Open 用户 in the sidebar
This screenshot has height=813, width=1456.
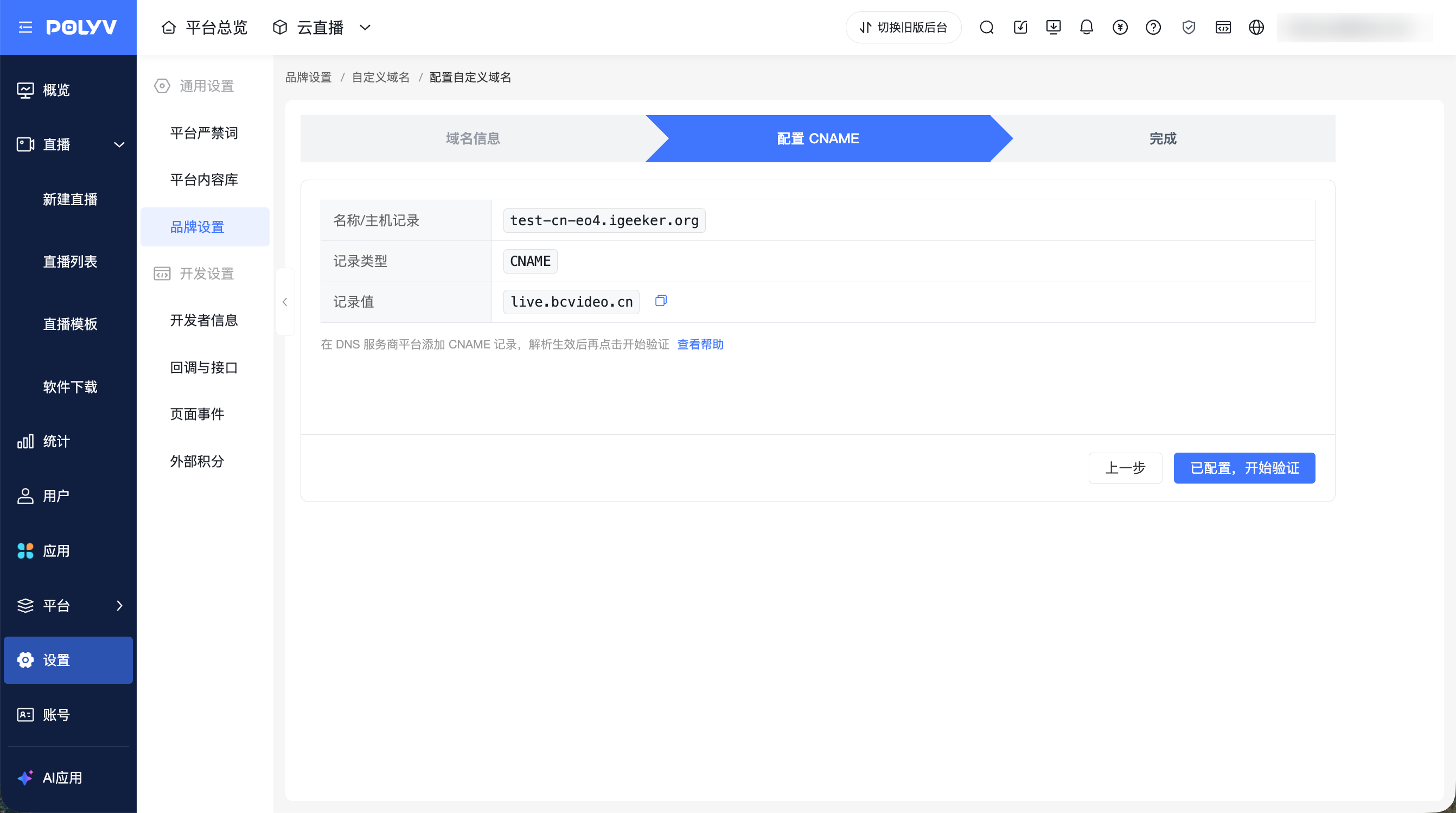[x=68, y=496]
